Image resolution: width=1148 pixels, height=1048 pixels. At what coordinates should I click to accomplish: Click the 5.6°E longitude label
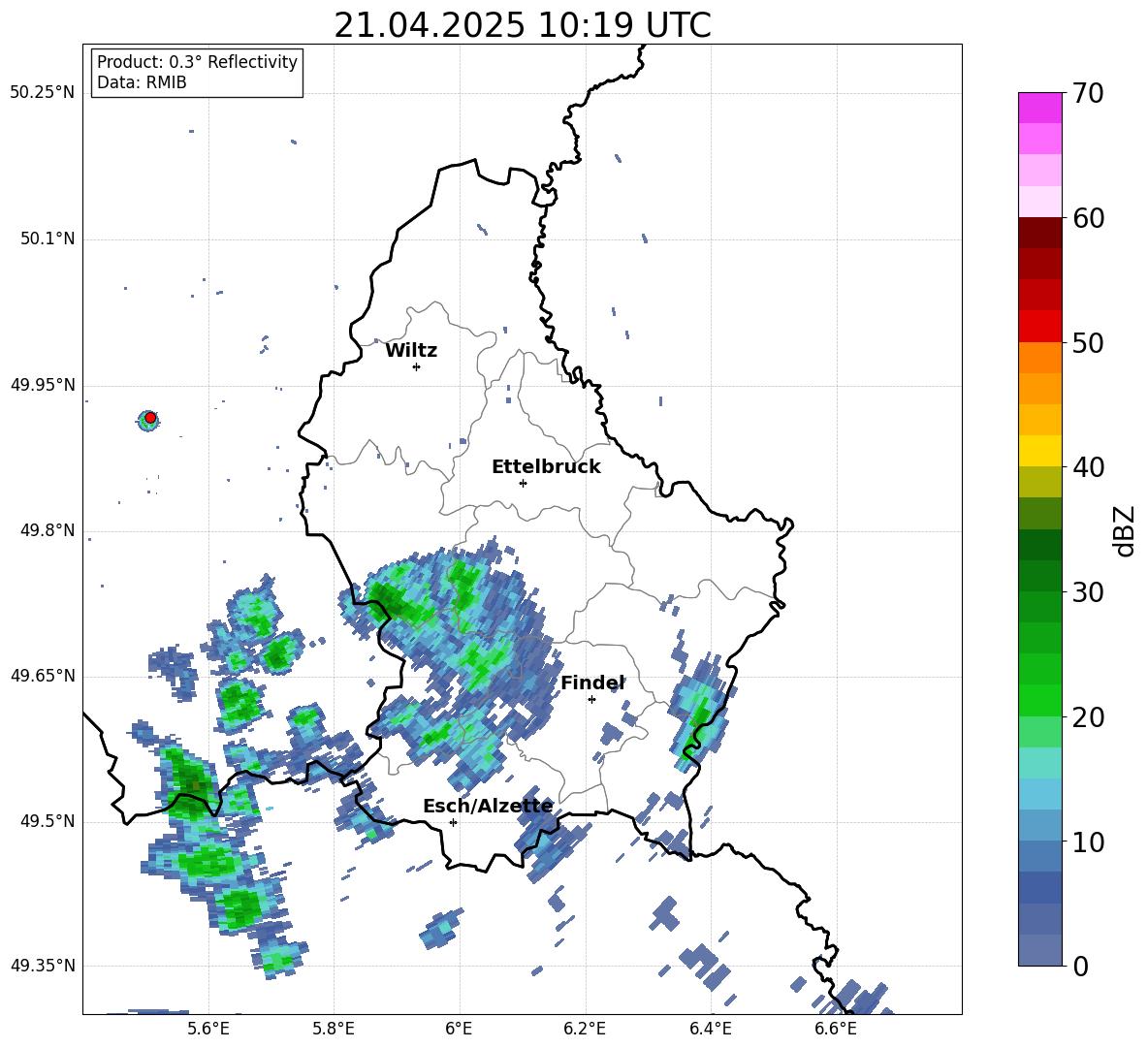(208, 1029)
